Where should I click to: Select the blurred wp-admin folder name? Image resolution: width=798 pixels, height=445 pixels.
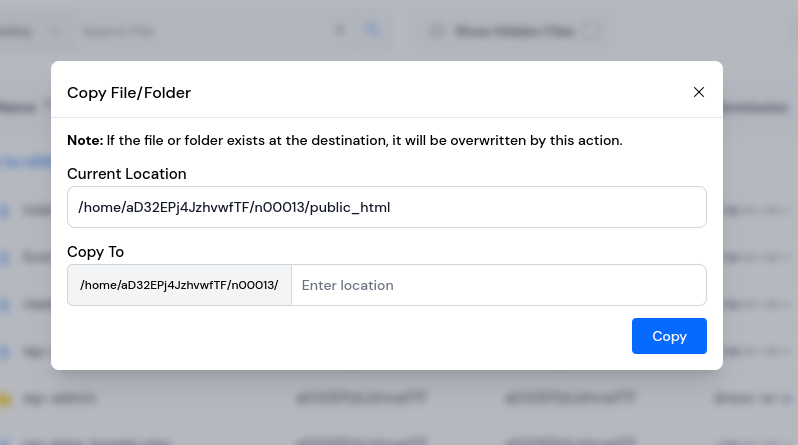coord(60,399)
